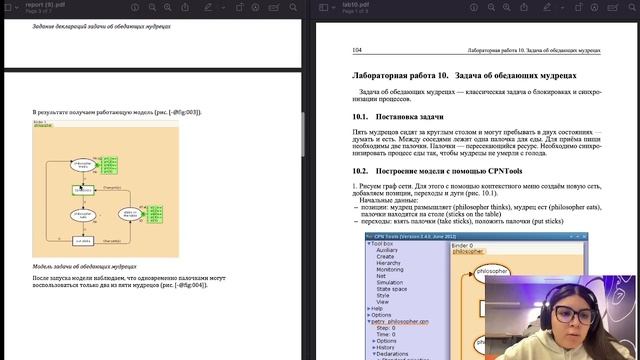Open highlight color dropdown in report (8).pdf window

pos(223,8)
